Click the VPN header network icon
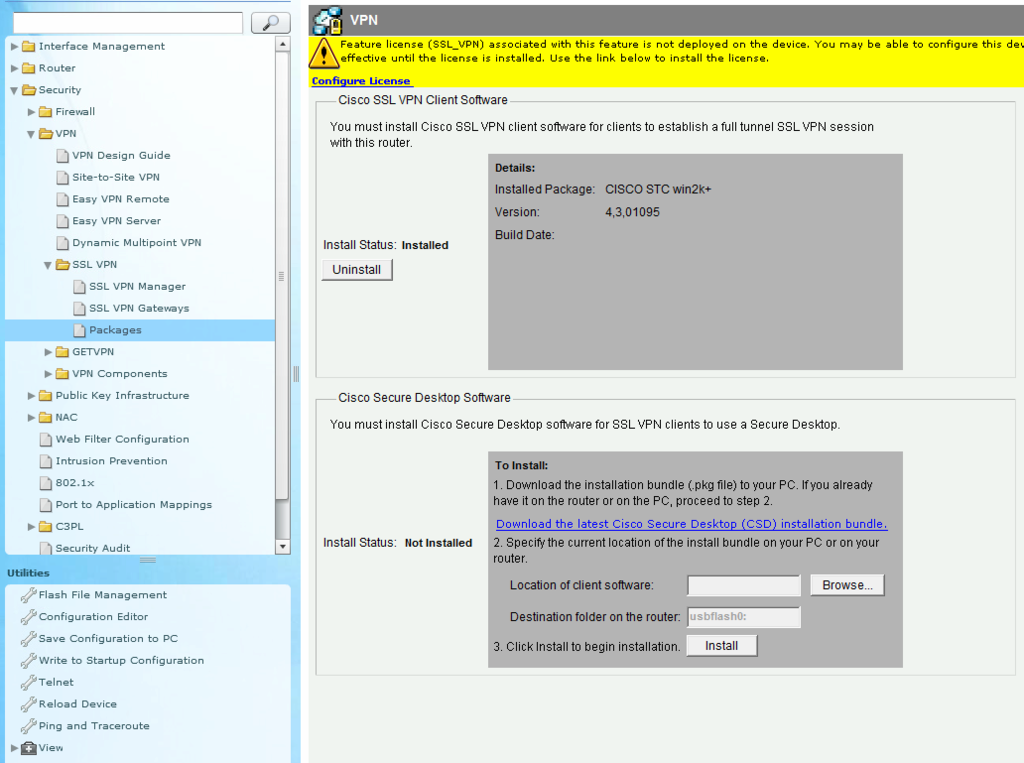Viewport: 1024px width, 763px height. pyautogui.click(x=327, y=20)
